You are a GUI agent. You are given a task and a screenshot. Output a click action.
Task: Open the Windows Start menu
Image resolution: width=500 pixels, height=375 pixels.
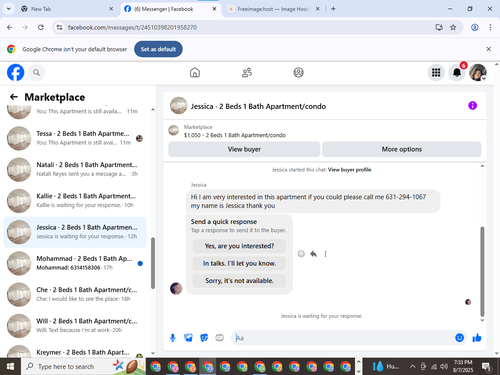pos(10,366)
